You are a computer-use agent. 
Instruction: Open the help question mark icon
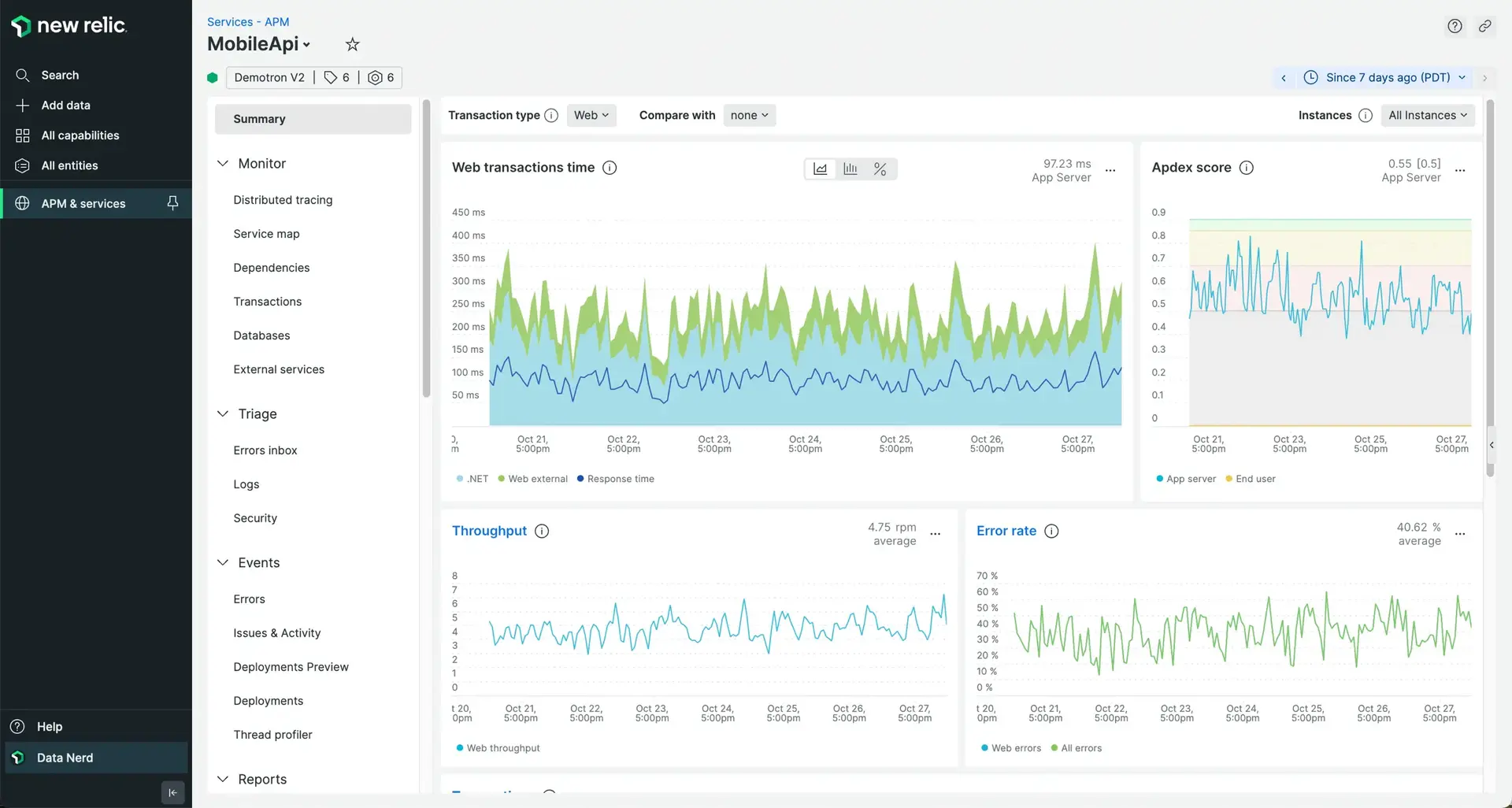[x=1455, y=26]
